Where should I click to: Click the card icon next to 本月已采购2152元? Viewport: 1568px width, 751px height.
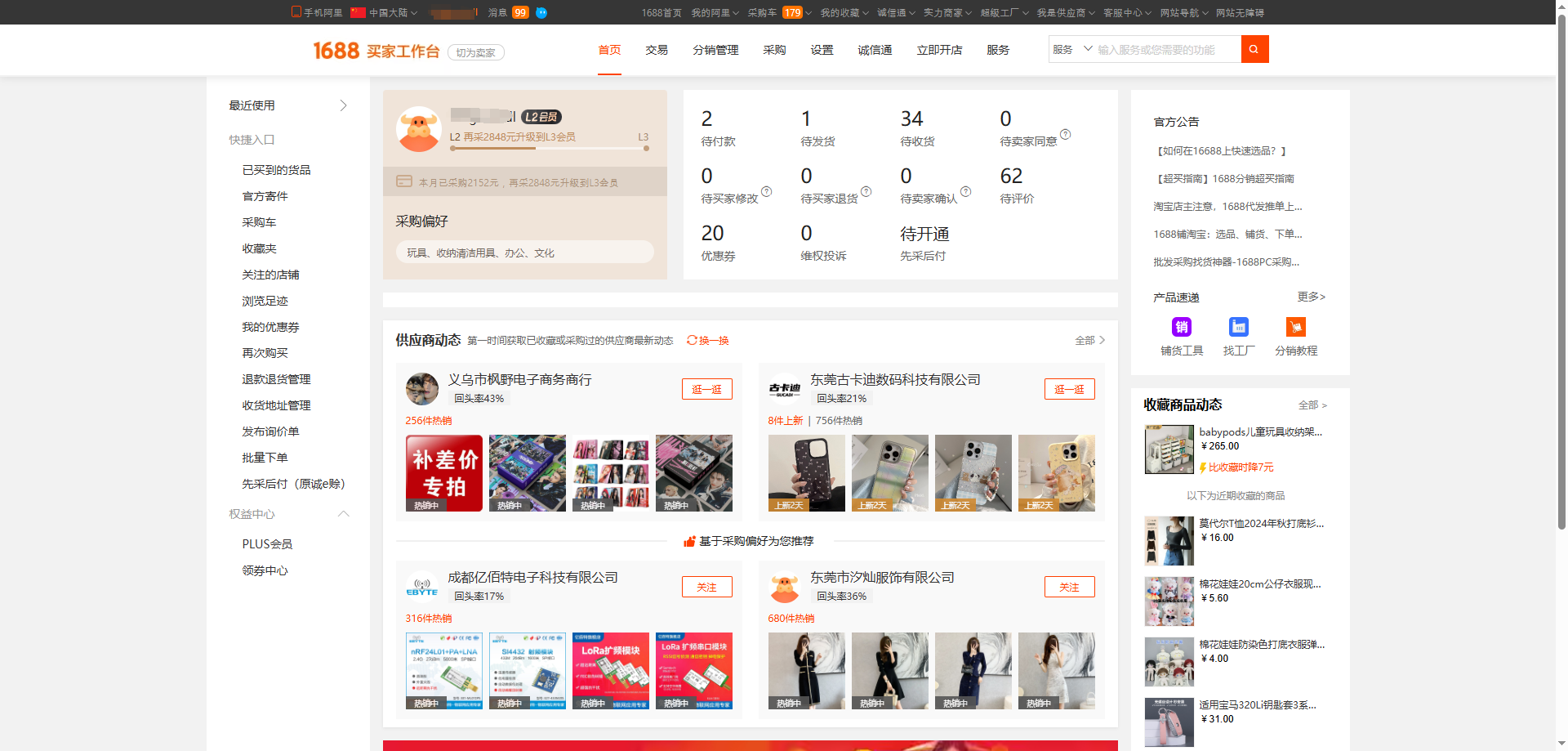tap(404, 181)
